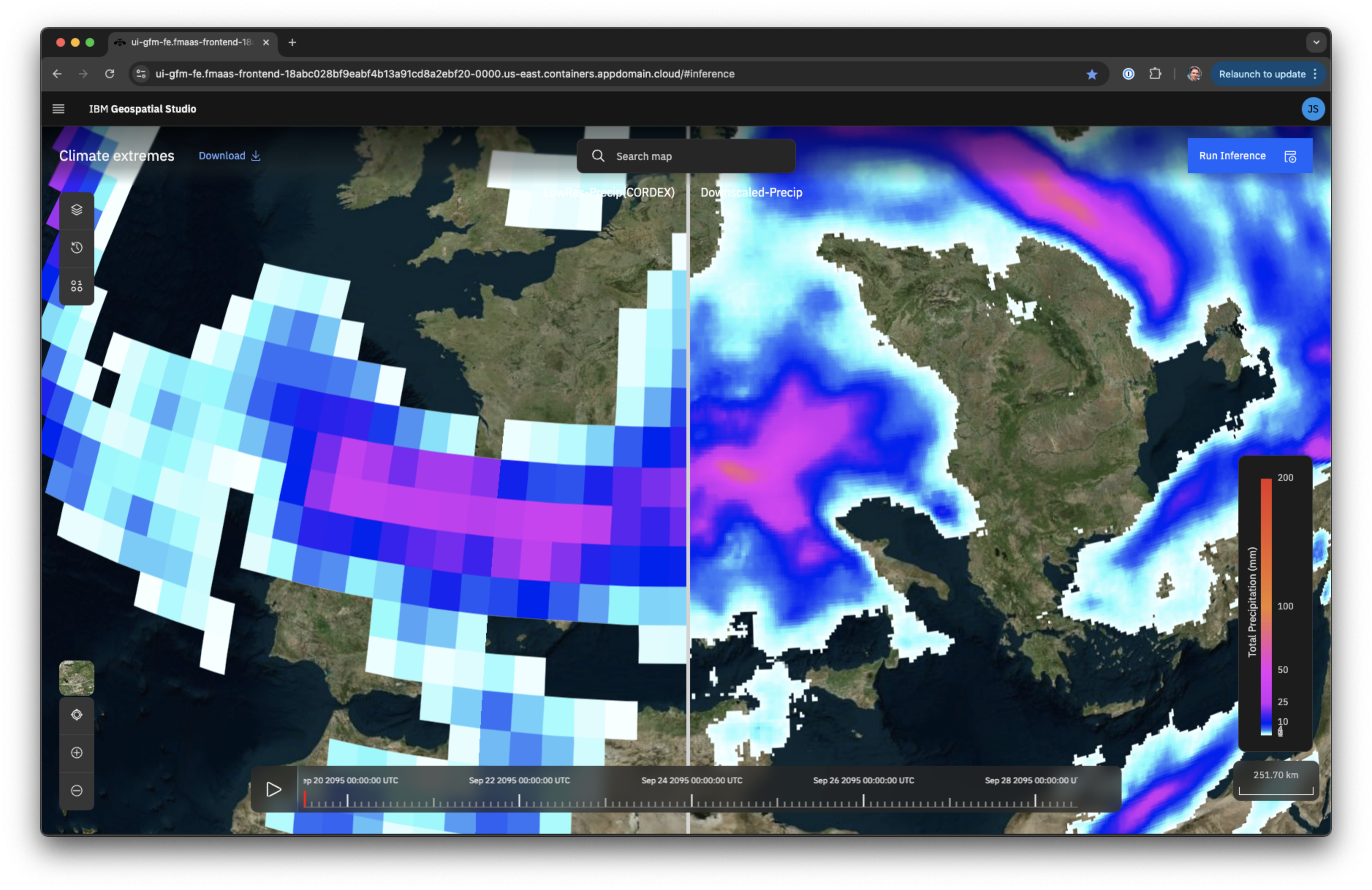Click the search magnifier in the map search bar
The image size is (1372, 890).
(598, 156)
